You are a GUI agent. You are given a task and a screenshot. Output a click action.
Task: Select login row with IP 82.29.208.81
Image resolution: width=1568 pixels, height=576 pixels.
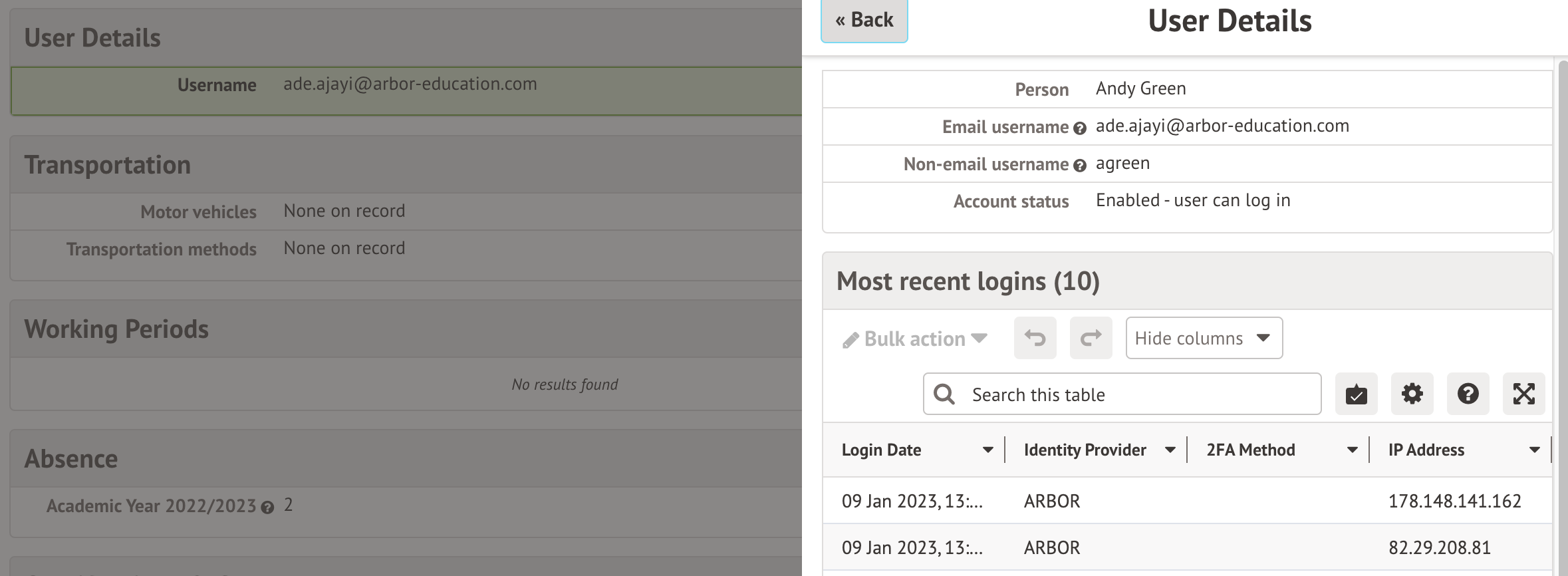tap(1187, 547)
